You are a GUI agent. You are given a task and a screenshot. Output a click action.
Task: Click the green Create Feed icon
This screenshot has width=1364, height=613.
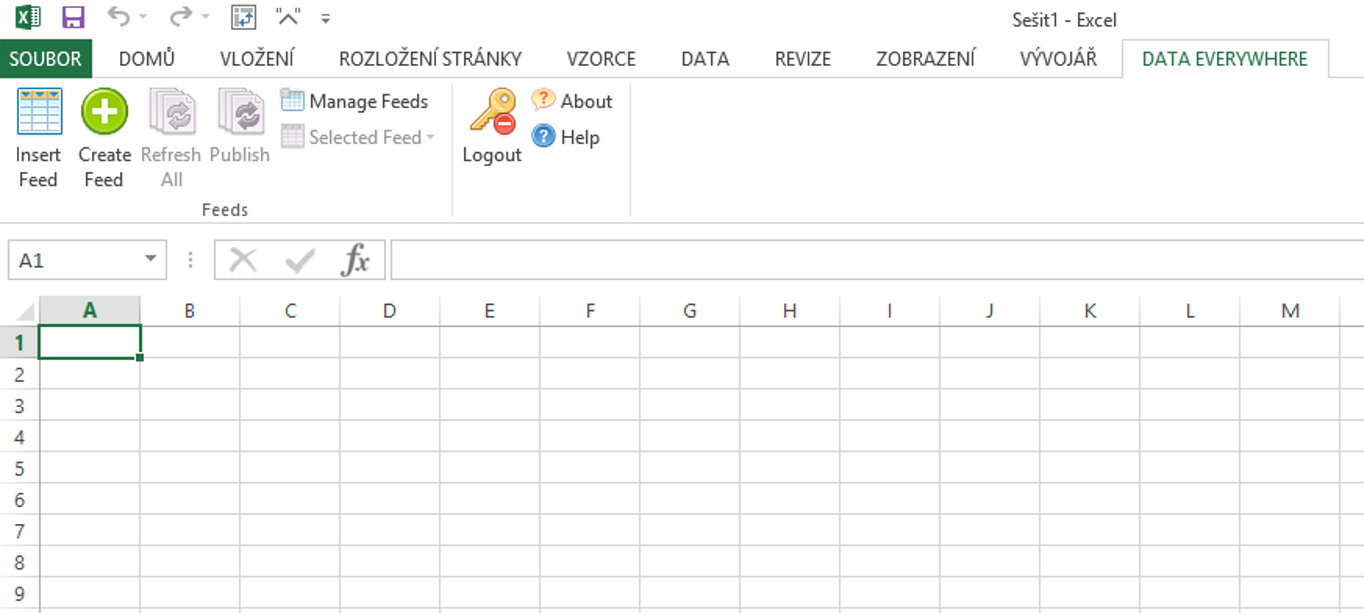(x=104, y=111)
